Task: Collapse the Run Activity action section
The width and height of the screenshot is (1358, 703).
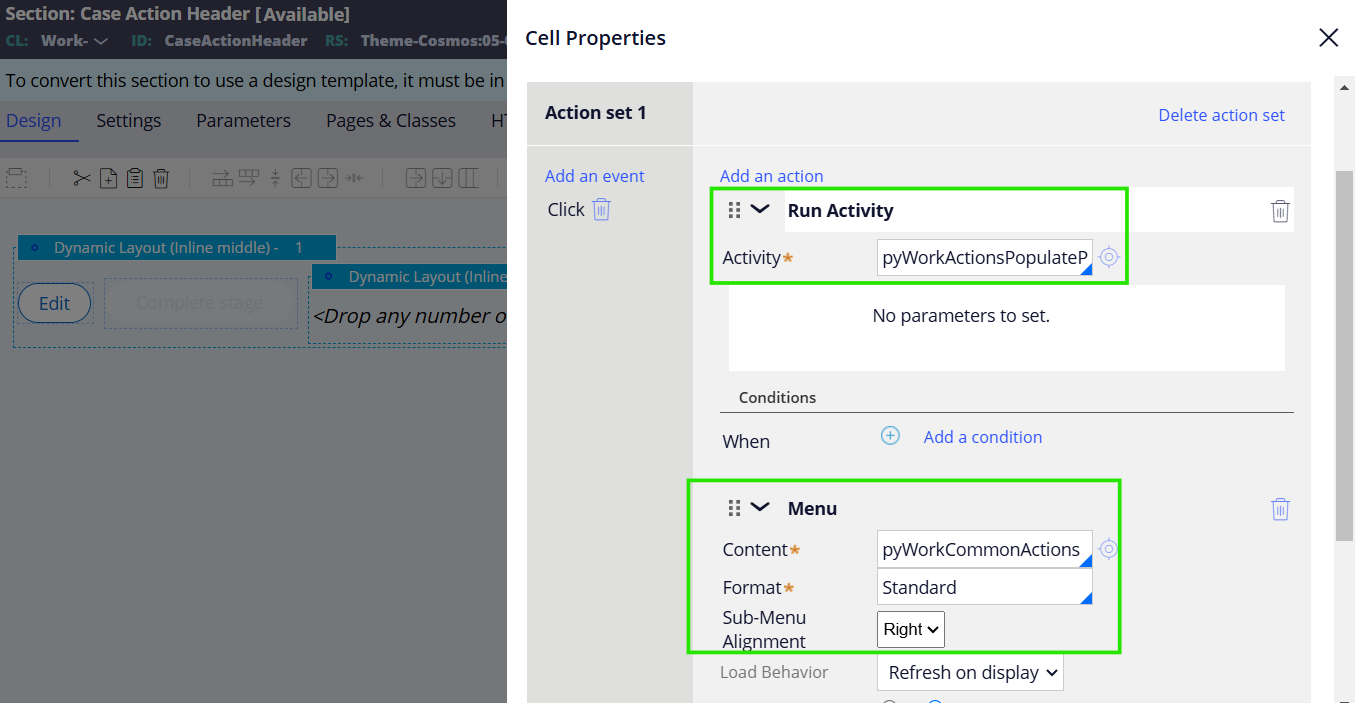Action: point(762,210)
